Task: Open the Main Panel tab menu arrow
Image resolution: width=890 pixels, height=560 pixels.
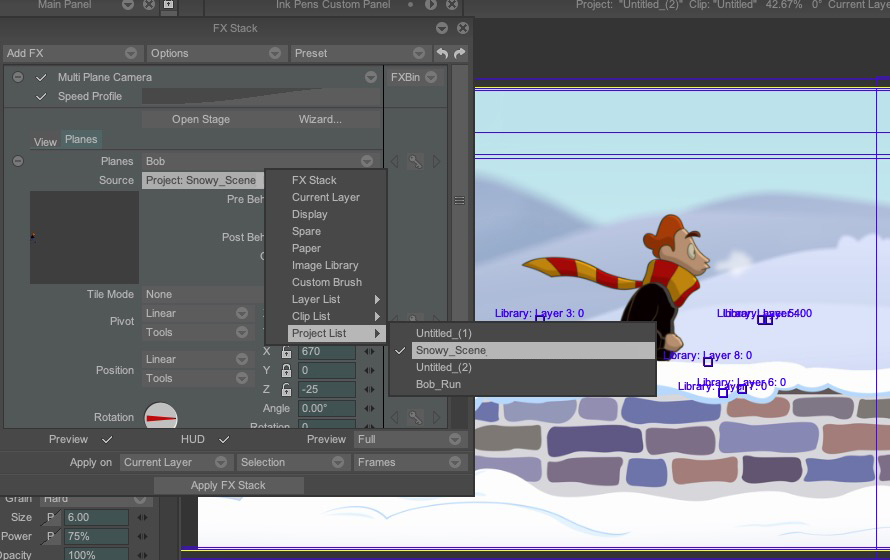Action: (x=128, y=5)
